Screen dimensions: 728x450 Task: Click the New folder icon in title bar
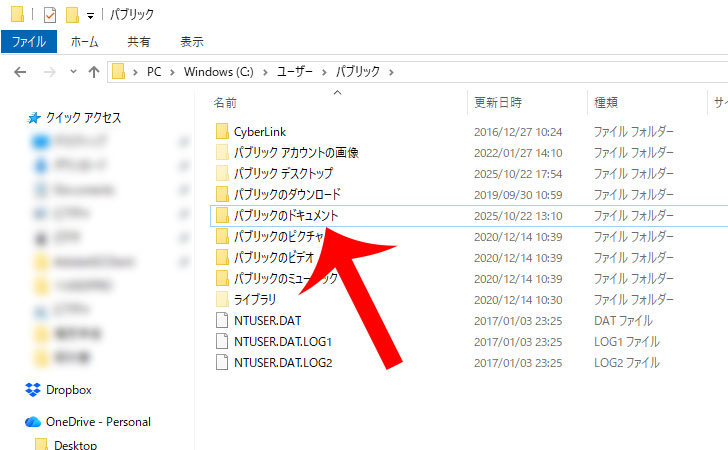71,15
